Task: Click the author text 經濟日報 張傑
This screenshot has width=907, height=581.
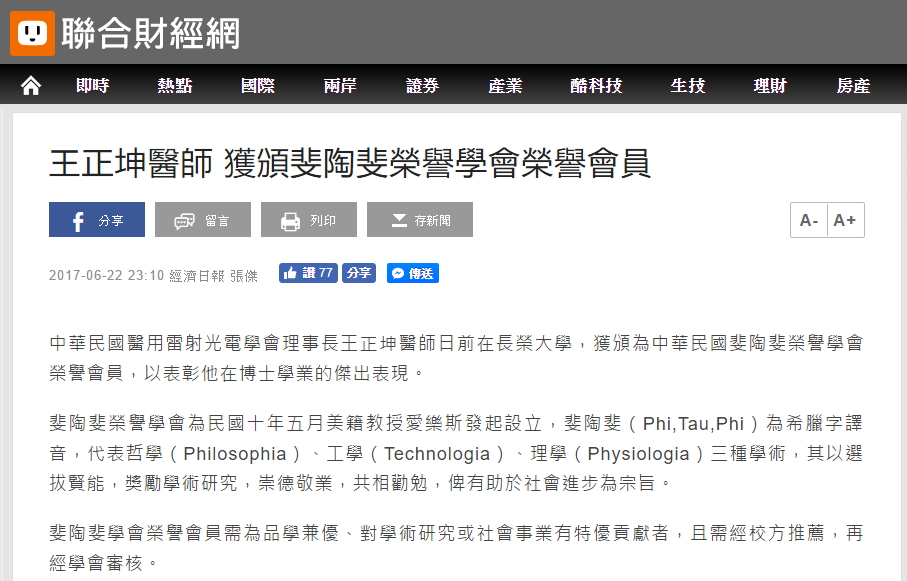Action: point(213,275)
